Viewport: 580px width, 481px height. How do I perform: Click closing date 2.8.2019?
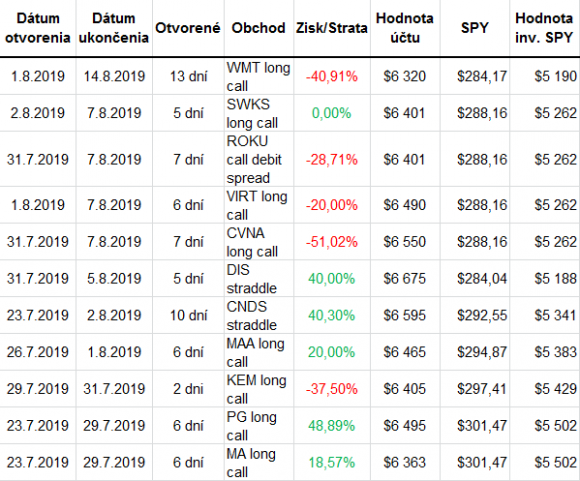tap(114, 316)
